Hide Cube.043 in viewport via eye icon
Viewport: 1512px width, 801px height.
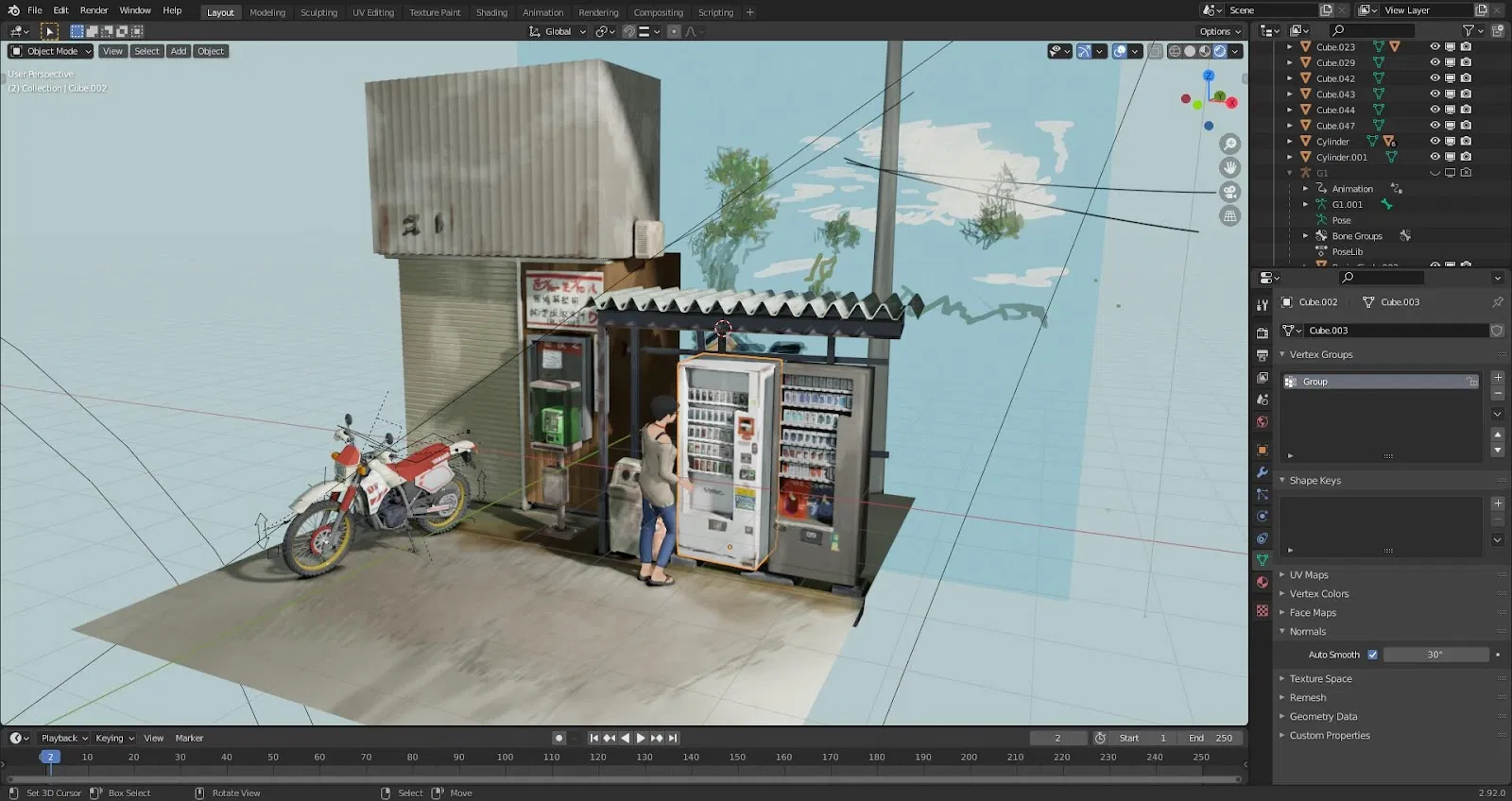pyautogui.click(x=1435, y=94)
